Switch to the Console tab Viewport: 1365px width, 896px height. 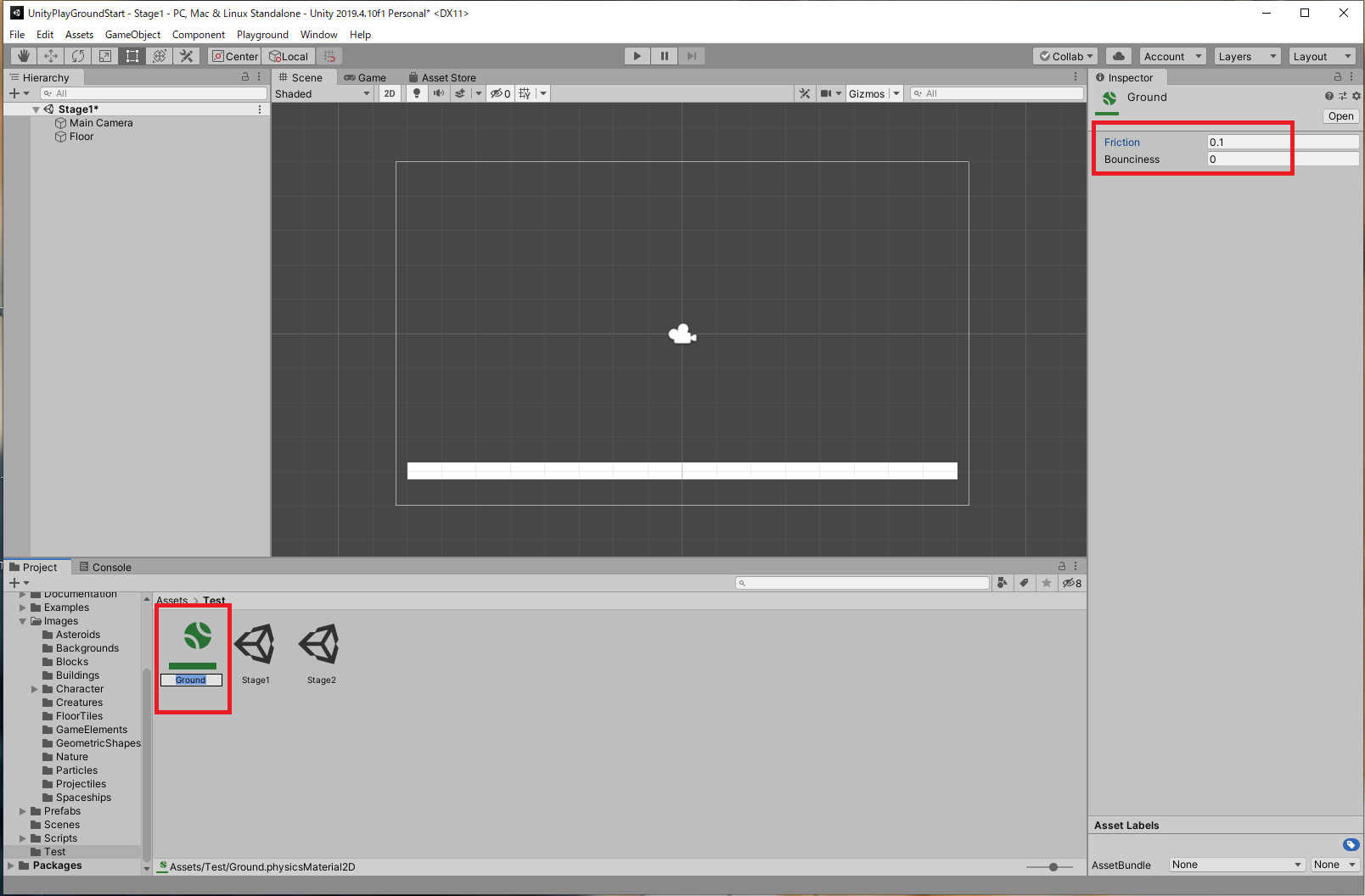point(105,567)
